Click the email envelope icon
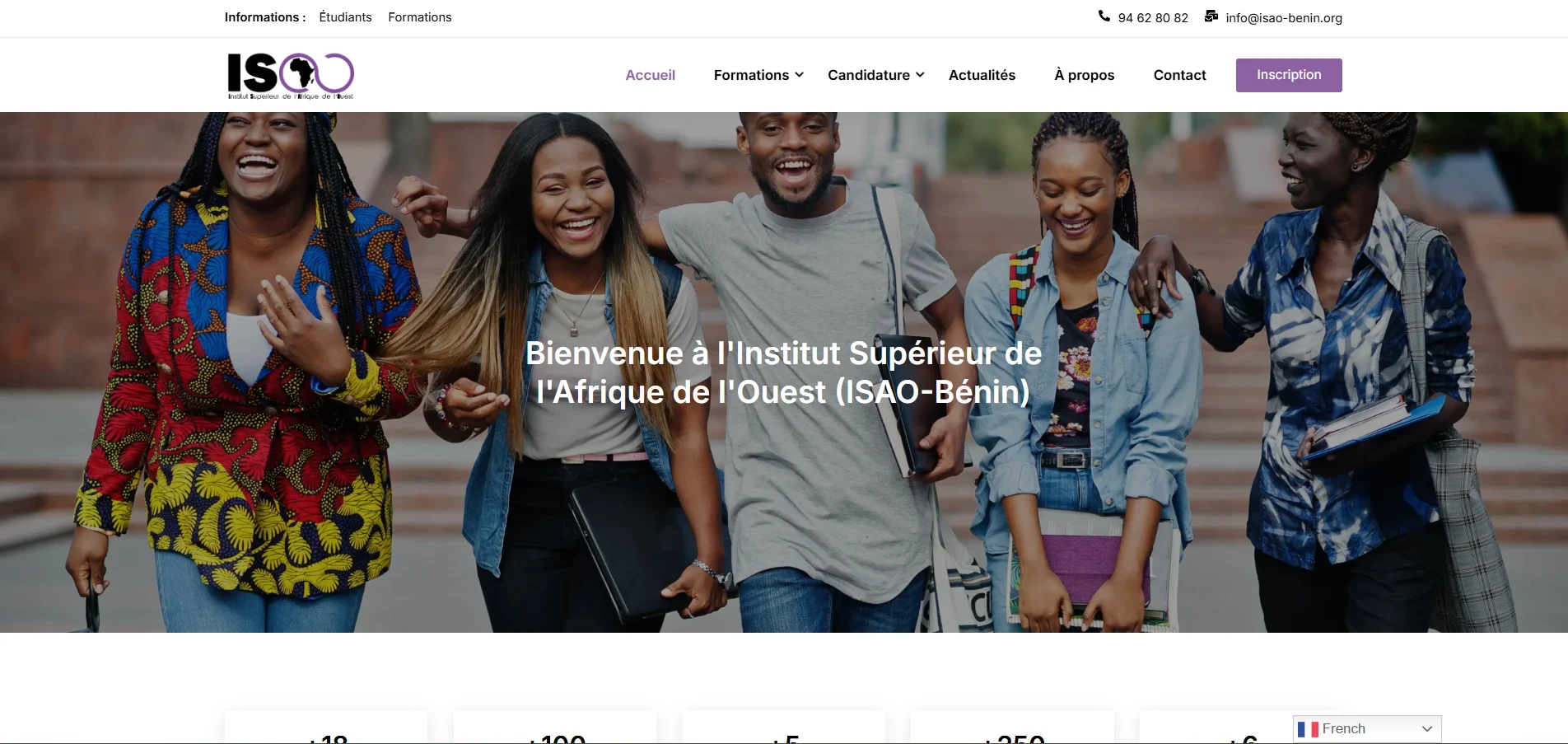1568x744 pixels. pos(1211,16)
